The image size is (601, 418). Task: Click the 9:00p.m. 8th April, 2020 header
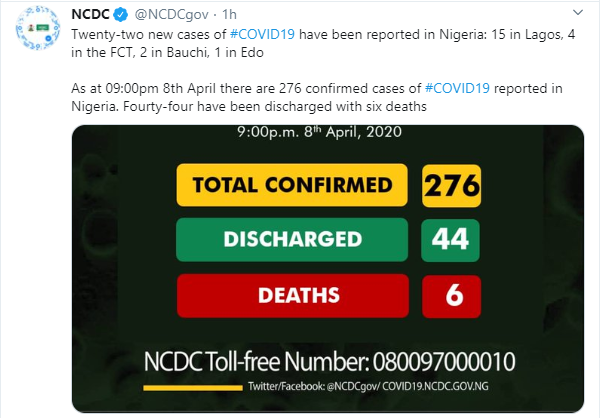[319, 132]
